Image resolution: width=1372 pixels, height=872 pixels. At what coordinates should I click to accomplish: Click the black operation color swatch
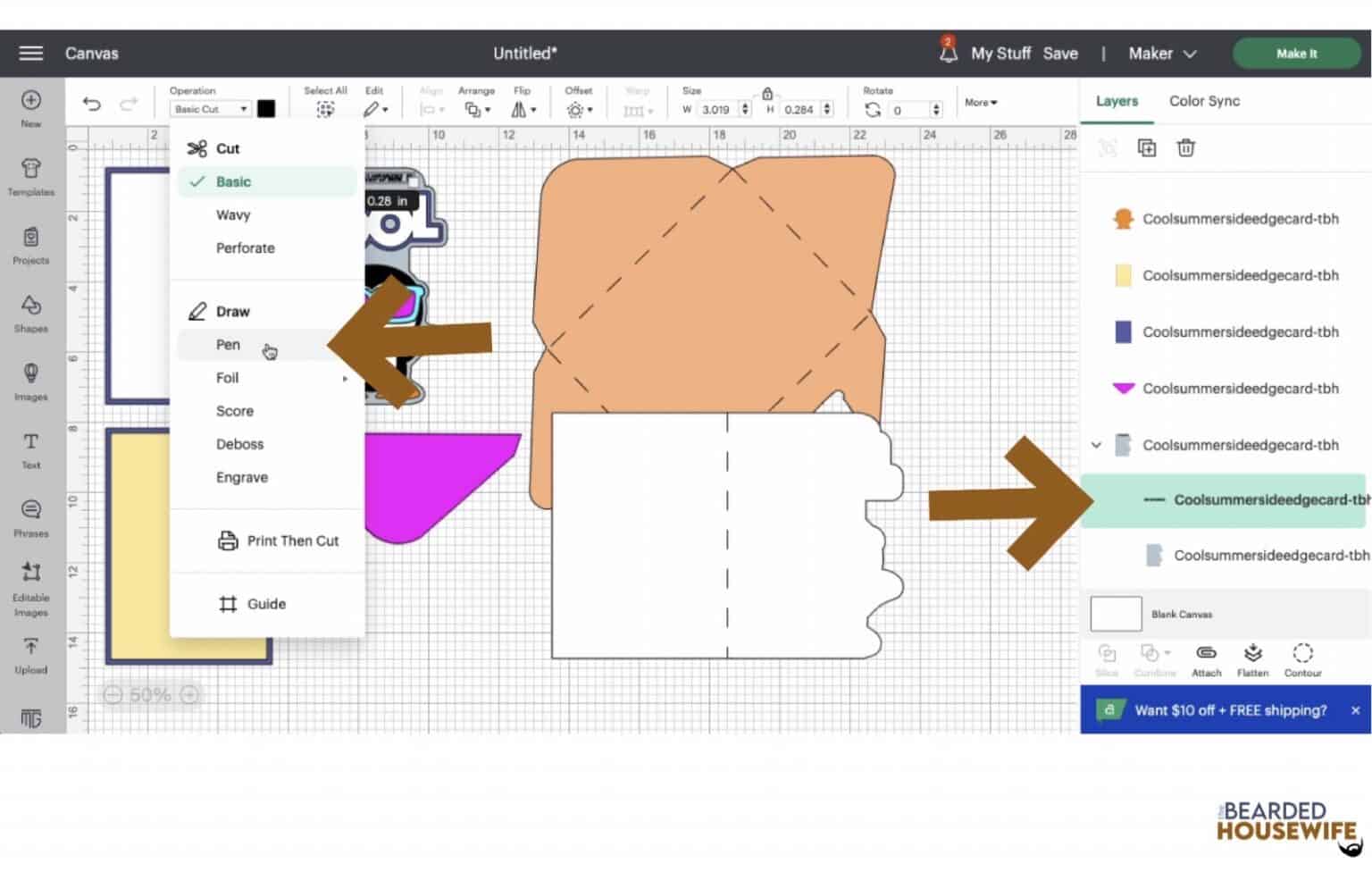click(266, 109)
